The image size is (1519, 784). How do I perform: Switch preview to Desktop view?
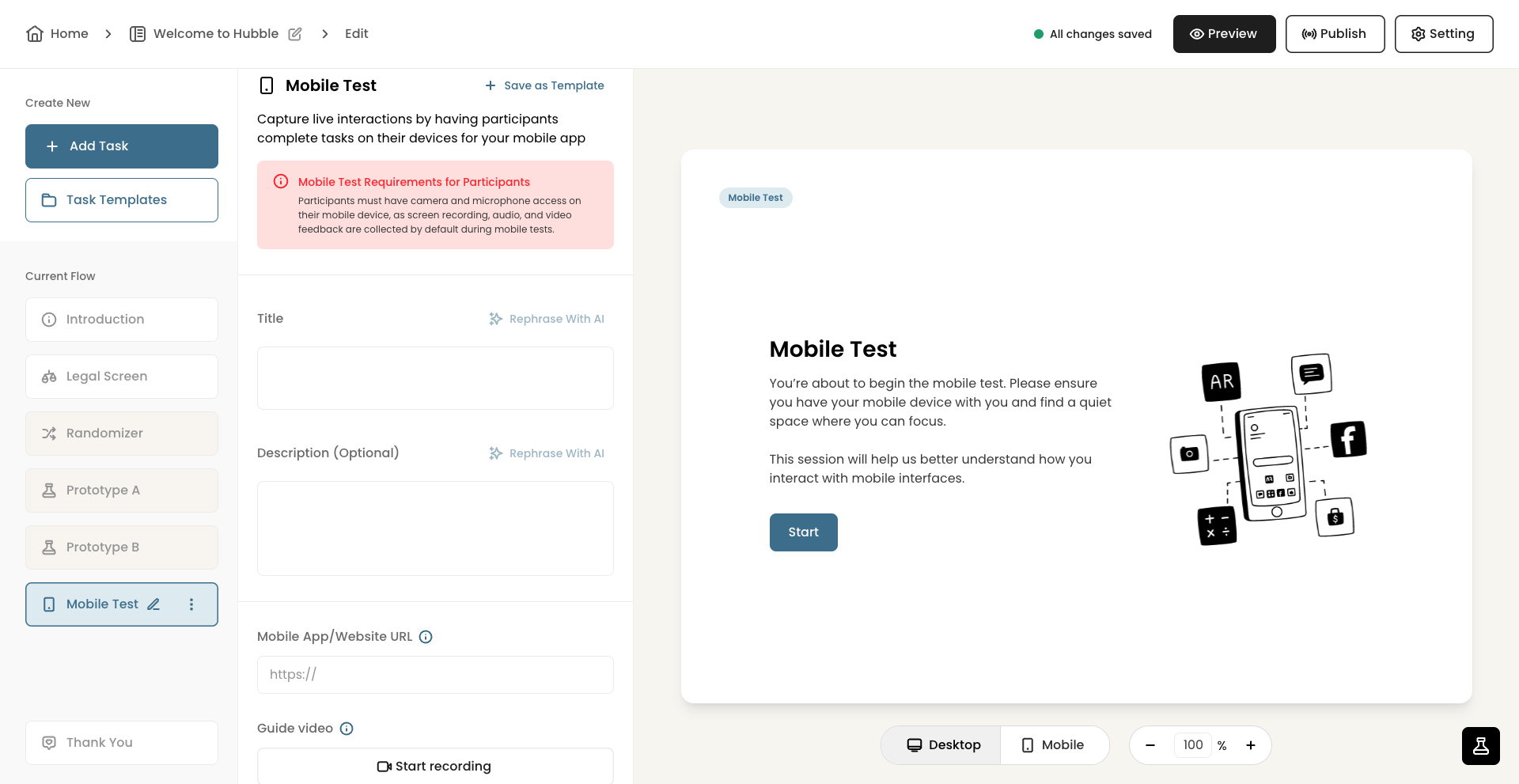(943, 745)
